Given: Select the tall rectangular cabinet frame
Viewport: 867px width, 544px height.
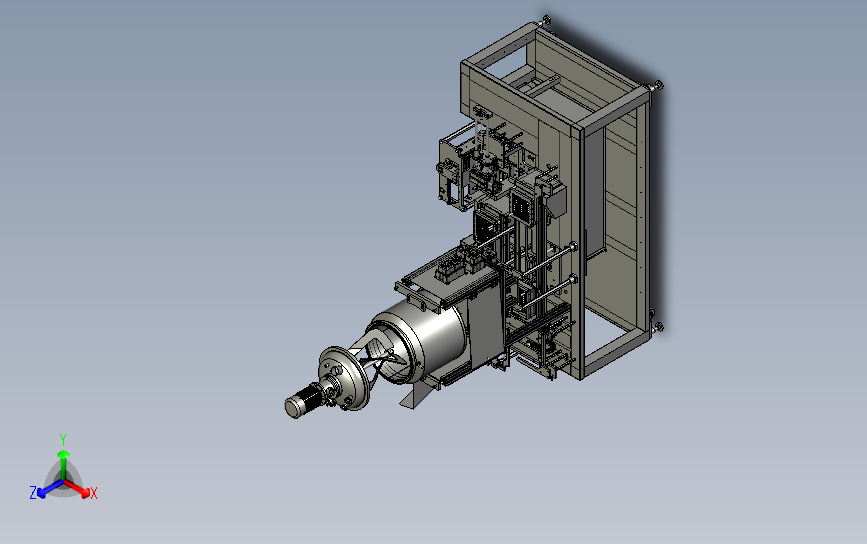Looking at the screenshot, I should point(558,199).
